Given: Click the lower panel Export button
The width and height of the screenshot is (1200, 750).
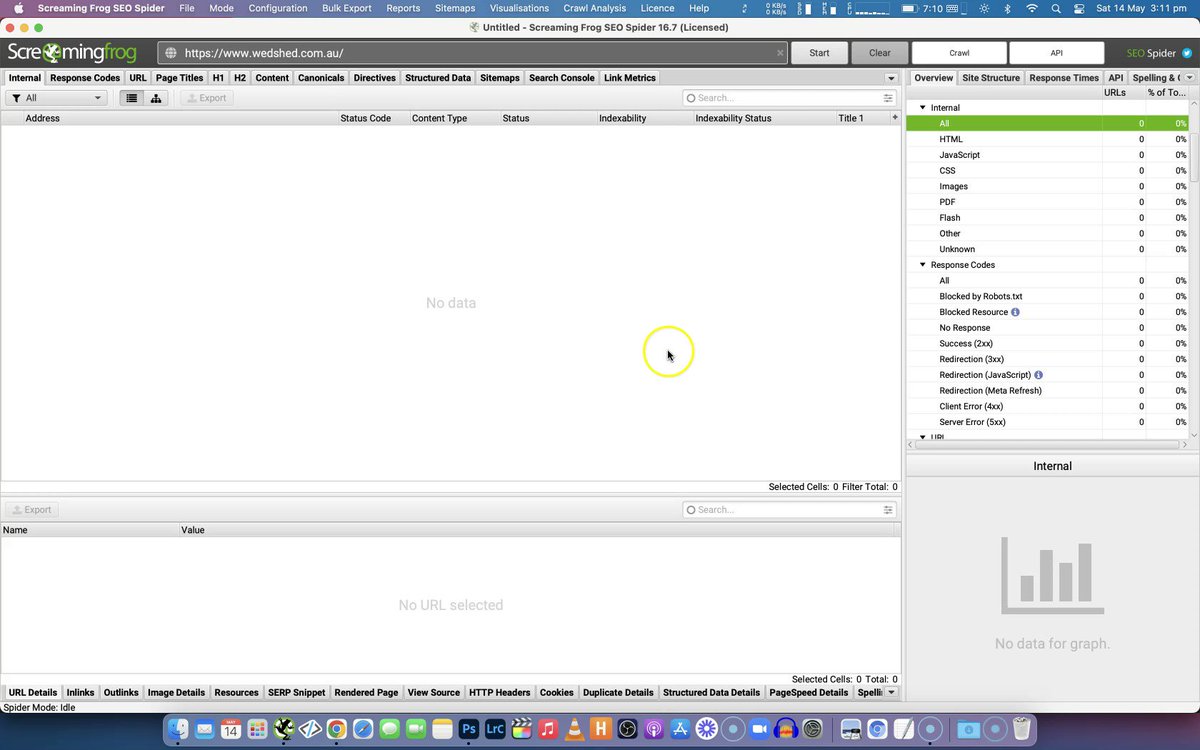Looking at the screenshot, I should click(31, 510).
